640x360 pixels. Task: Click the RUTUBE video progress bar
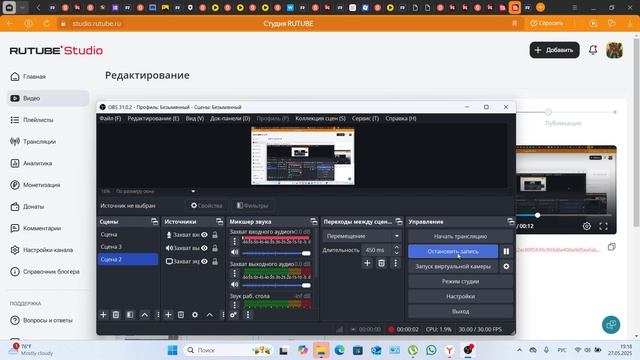click(564, 215)
